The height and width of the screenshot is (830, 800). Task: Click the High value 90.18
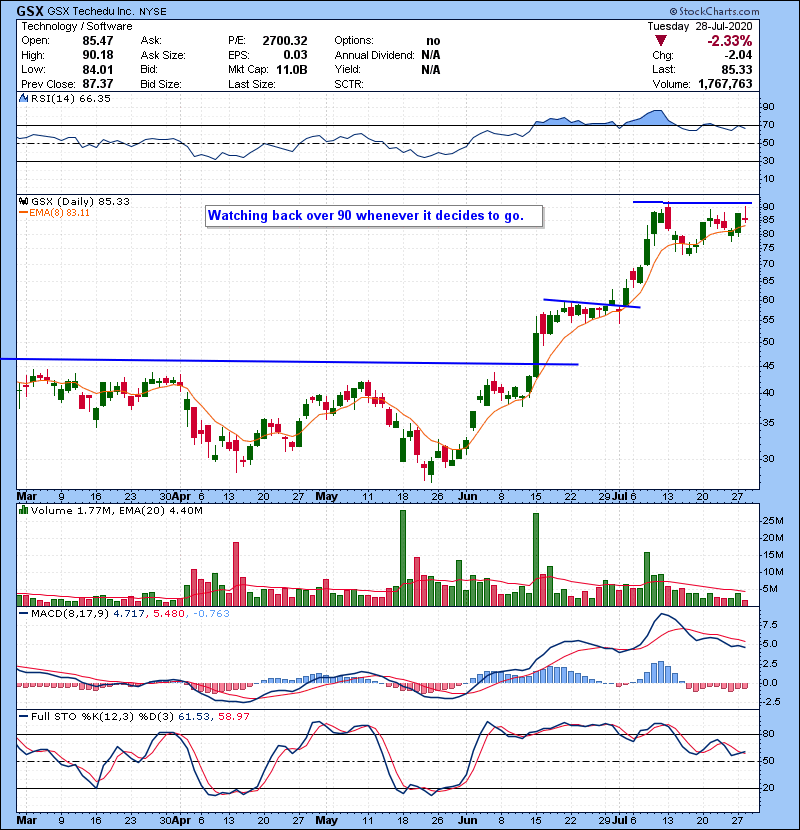(x=97, y=55)
